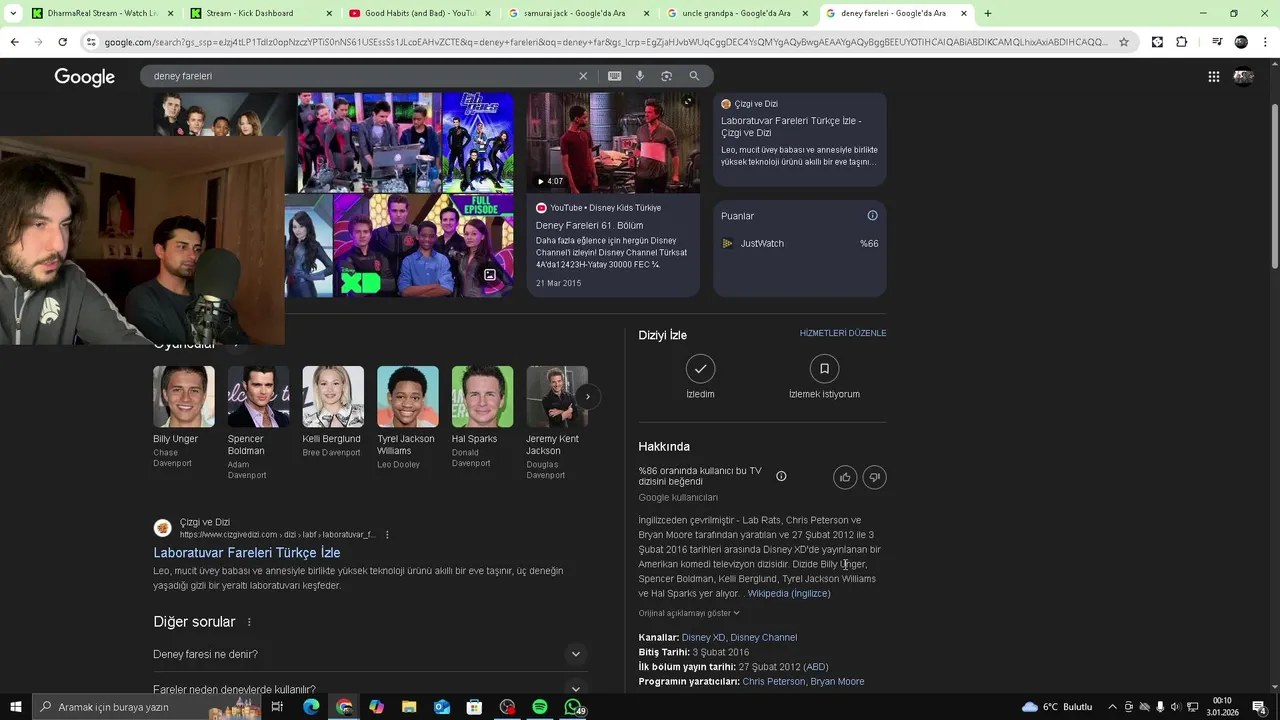Viewport: 1280px width, 720px height.
Task: Clear the Google search box text
Action: [x=583, y=76]
